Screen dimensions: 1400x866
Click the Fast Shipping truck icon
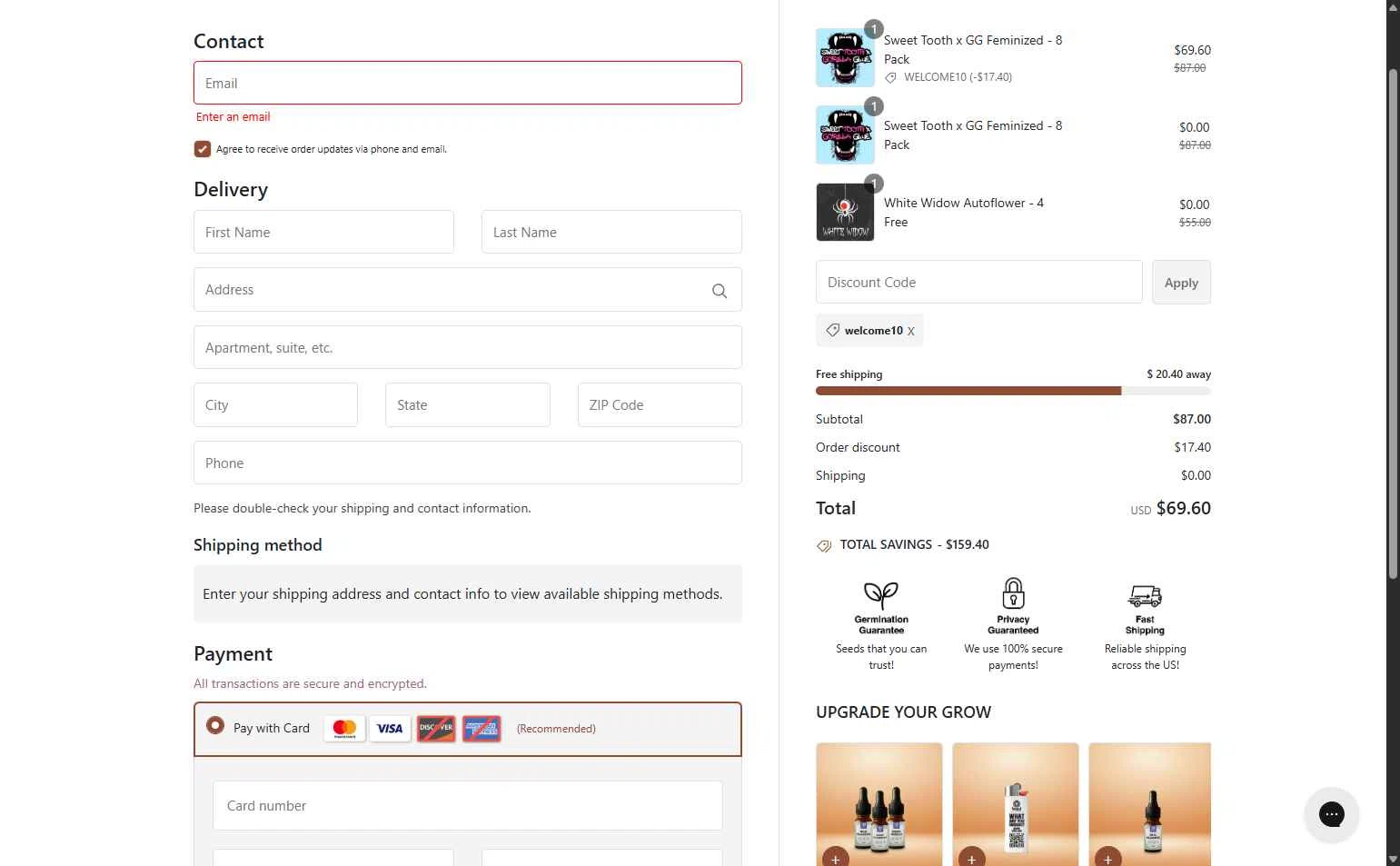pyautogui.click(x=1145, y=596)
